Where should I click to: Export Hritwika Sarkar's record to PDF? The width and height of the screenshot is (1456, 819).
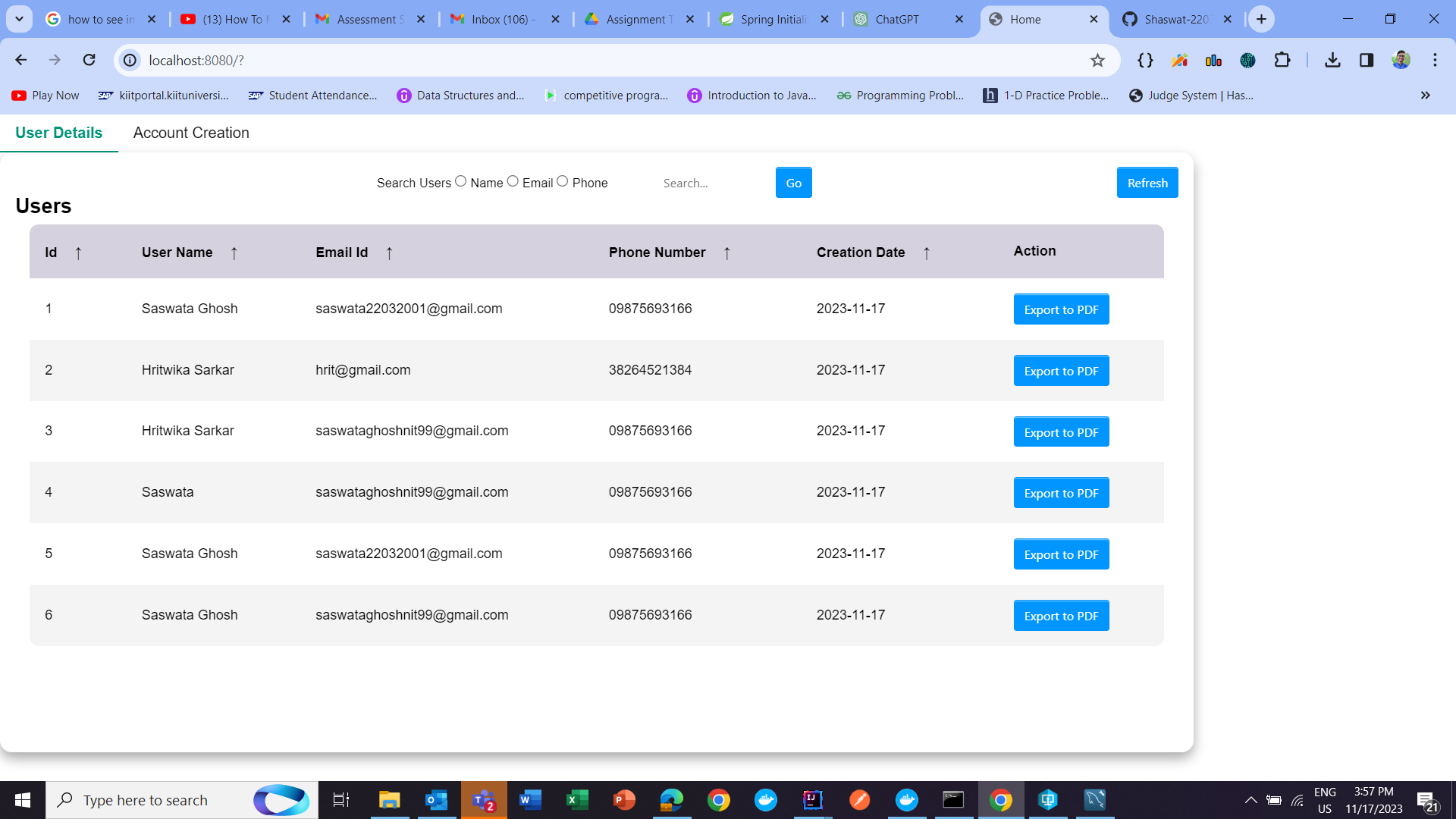coord(1061,370)
